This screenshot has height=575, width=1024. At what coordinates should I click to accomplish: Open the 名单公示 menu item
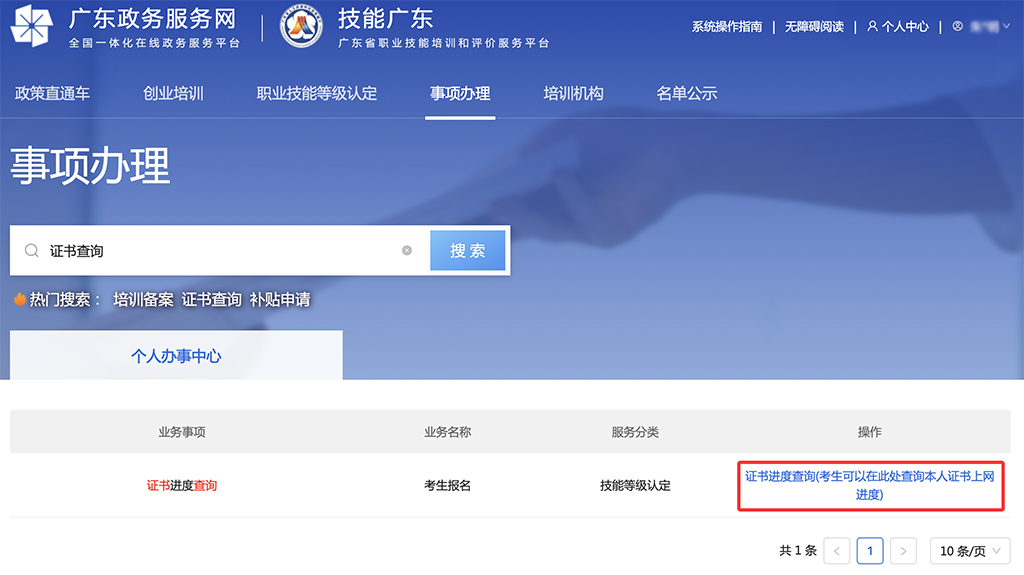[686, 93]
